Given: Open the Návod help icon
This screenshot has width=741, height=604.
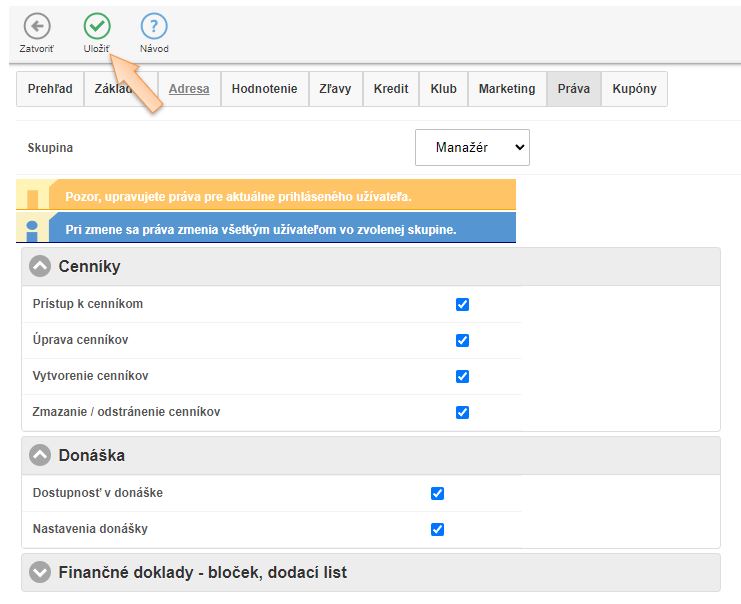Looking at the screenshot, I should coord(154,26).
